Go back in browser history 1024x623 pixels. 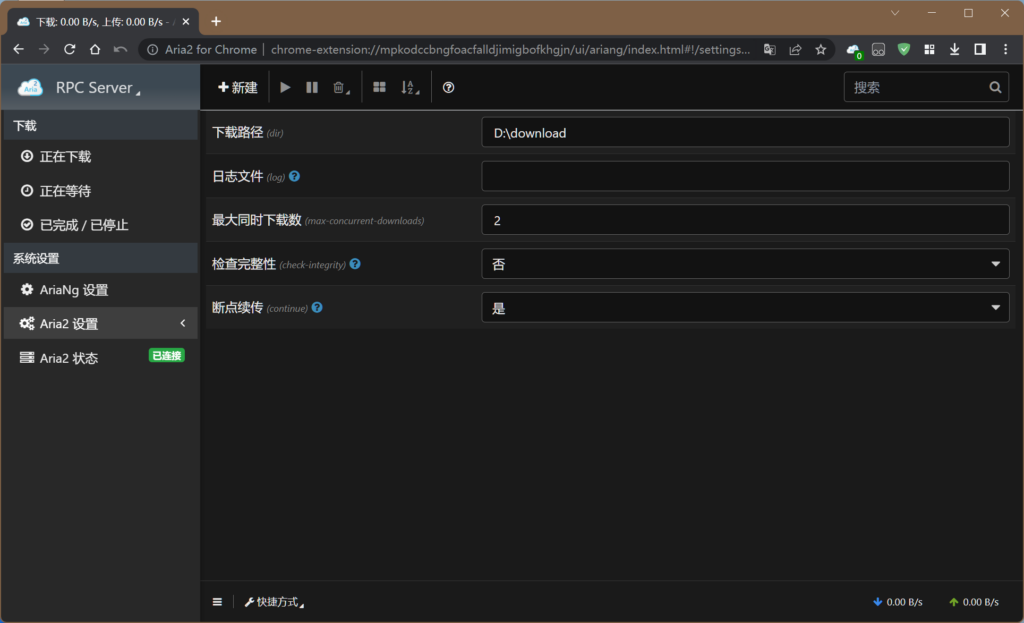pyautogui.click(x=18, y=50)
